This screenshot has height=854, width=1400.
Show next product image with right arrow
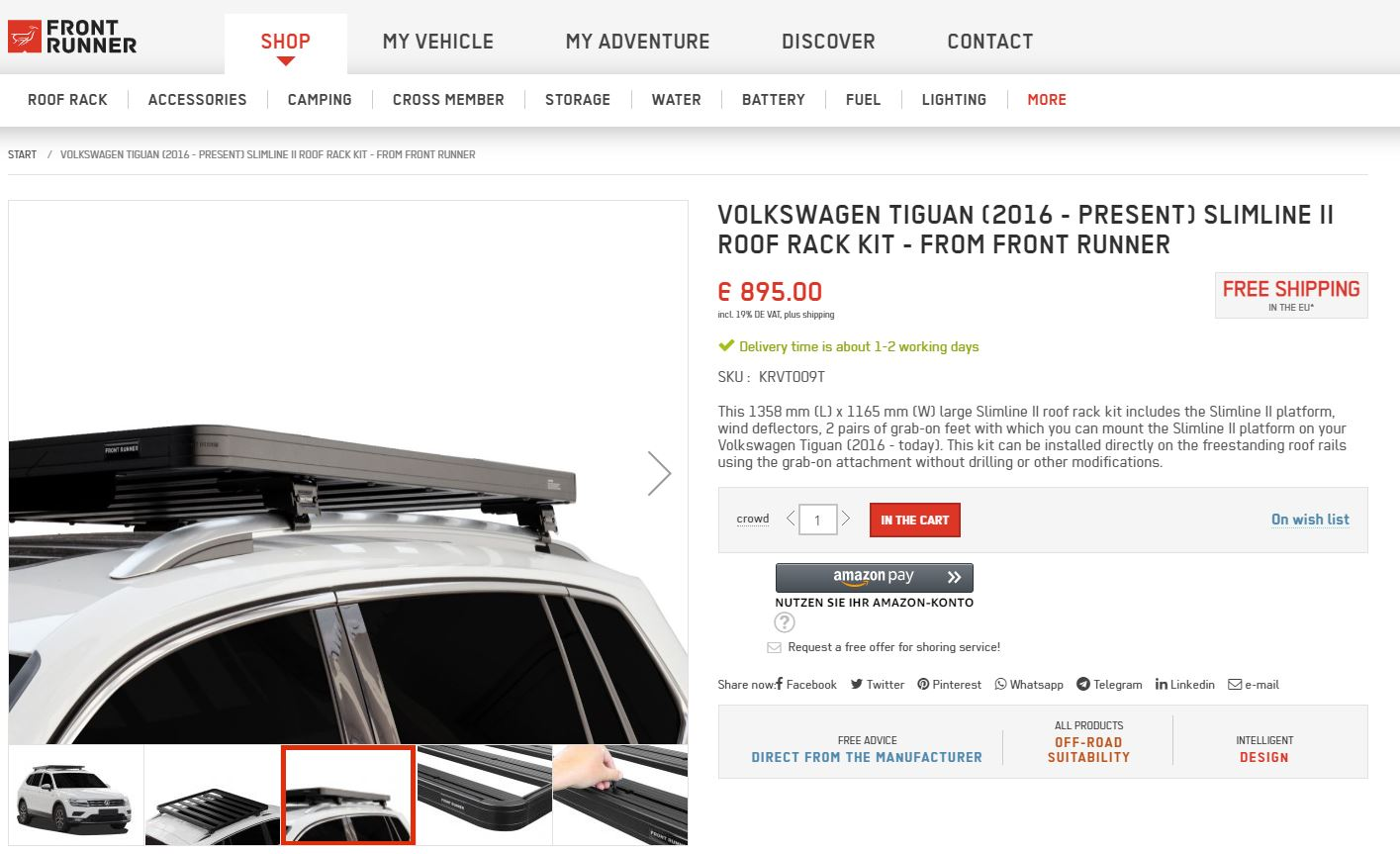659,473
